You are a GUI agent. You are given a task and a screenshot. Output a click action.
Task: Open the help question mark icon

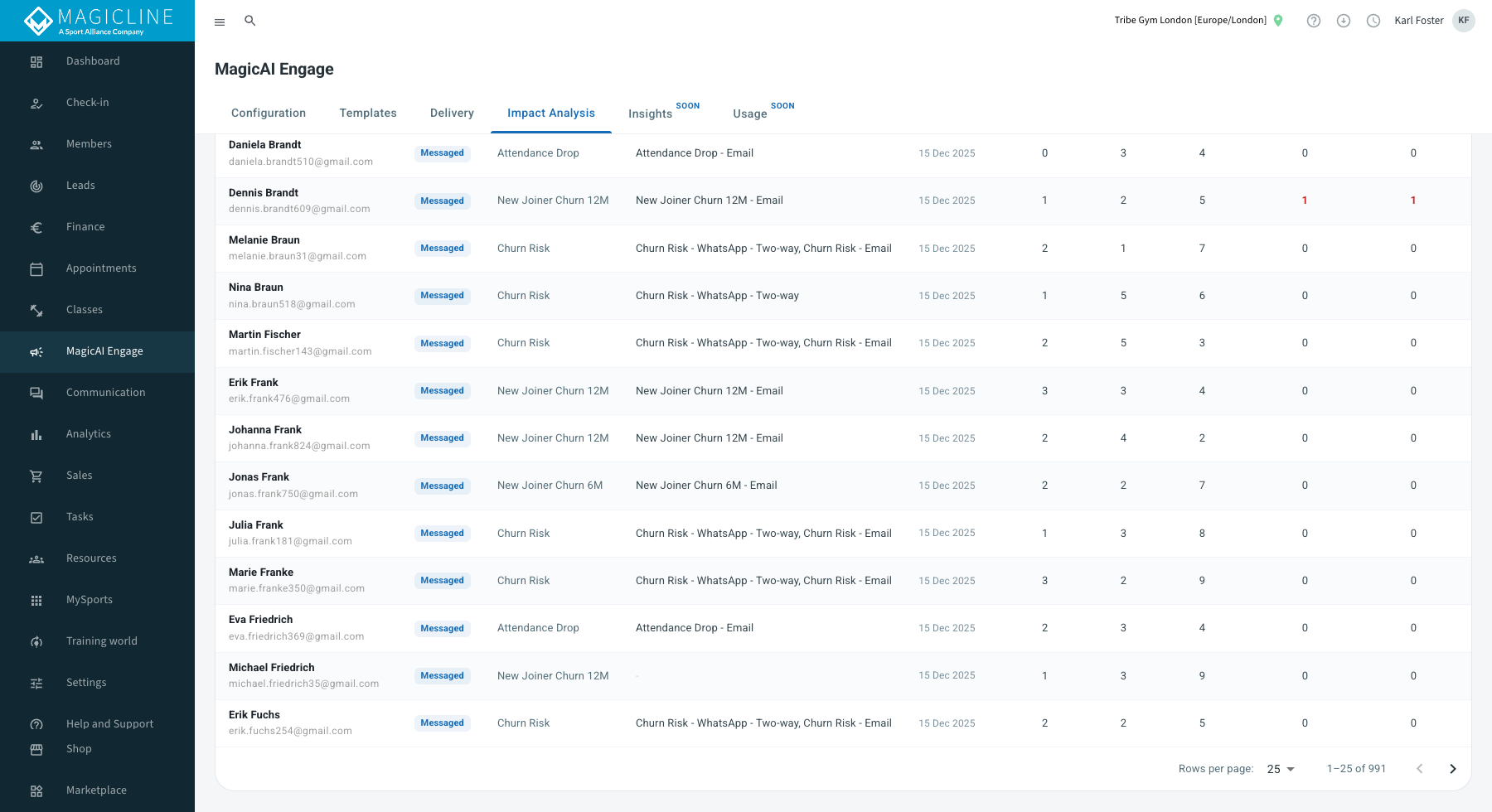(x=1314, y=21)
